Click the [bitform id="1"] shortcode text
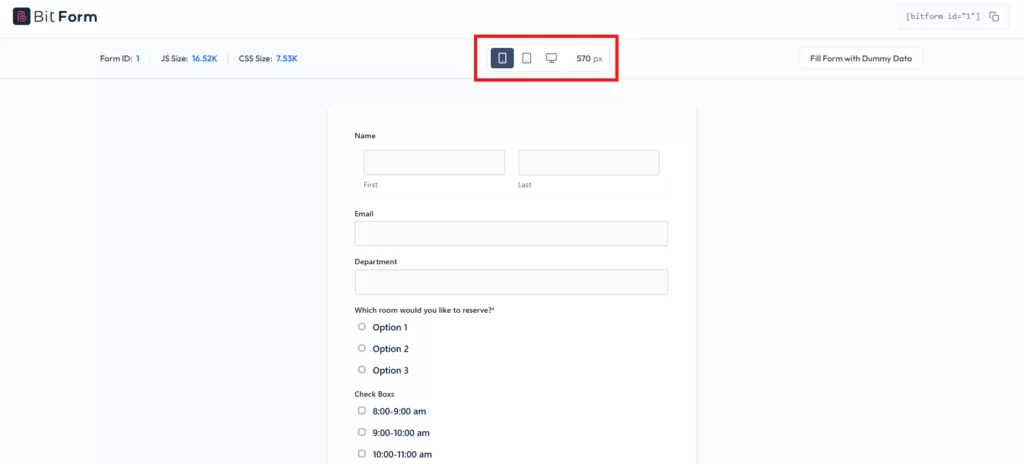 point(942,17)
